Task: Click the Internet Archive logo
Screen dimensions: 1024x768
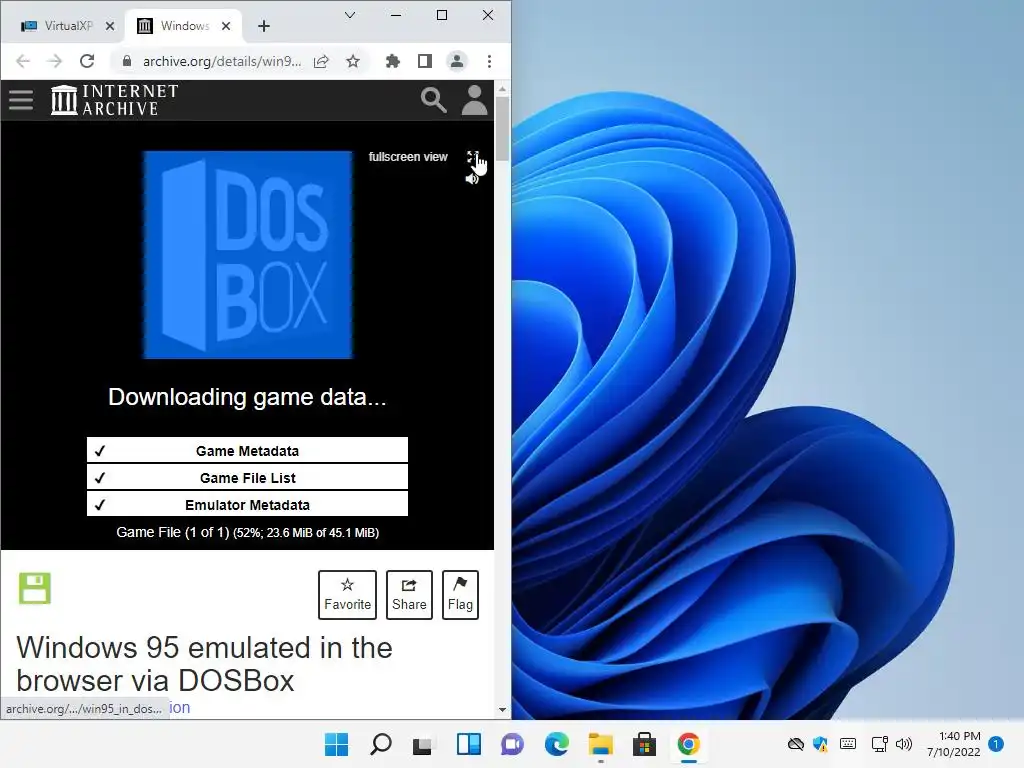Action: coord(114,100)
